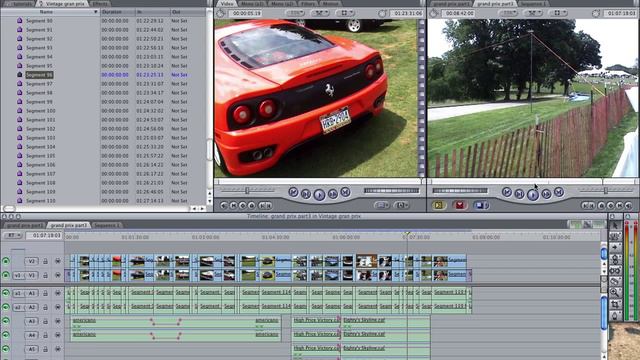Screen dimensions: 640x360
Task: Switch to Sequence 1 tab in Timeline
Action: click(107, 225)
